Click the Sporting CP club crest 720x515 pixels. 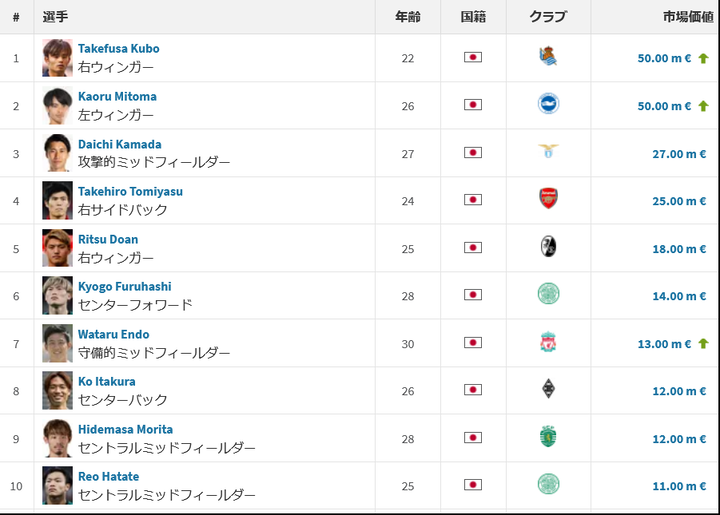click(548, 437)
